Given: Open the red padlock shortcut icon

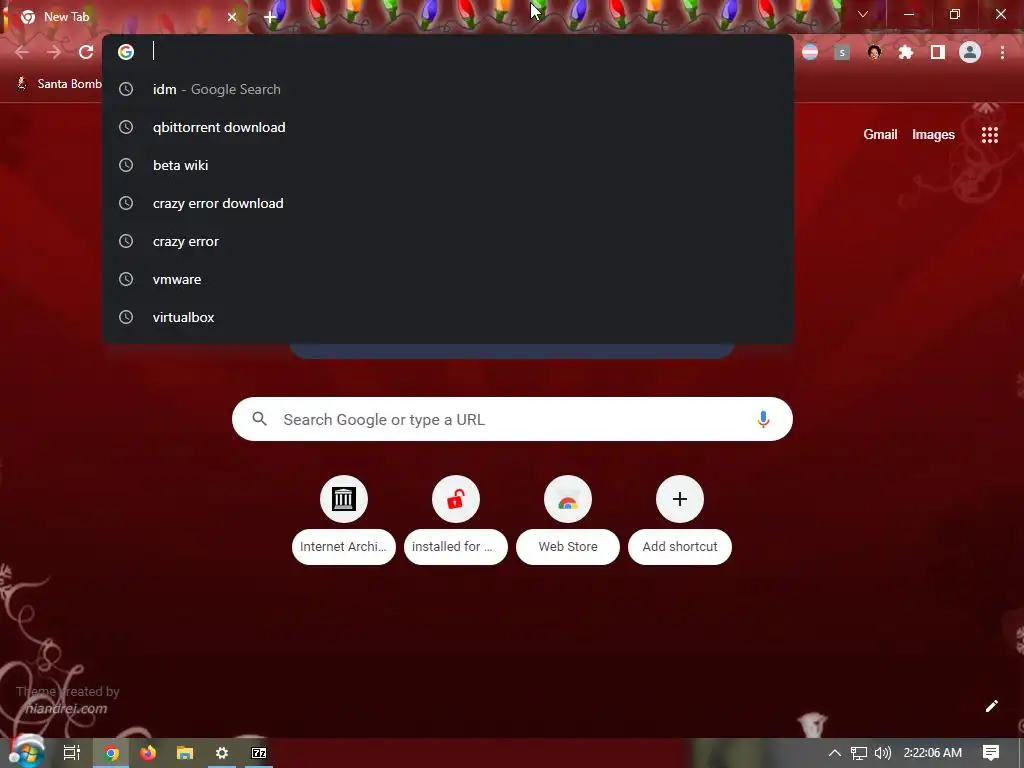Looking at the screenshot, I should [455, 499].
